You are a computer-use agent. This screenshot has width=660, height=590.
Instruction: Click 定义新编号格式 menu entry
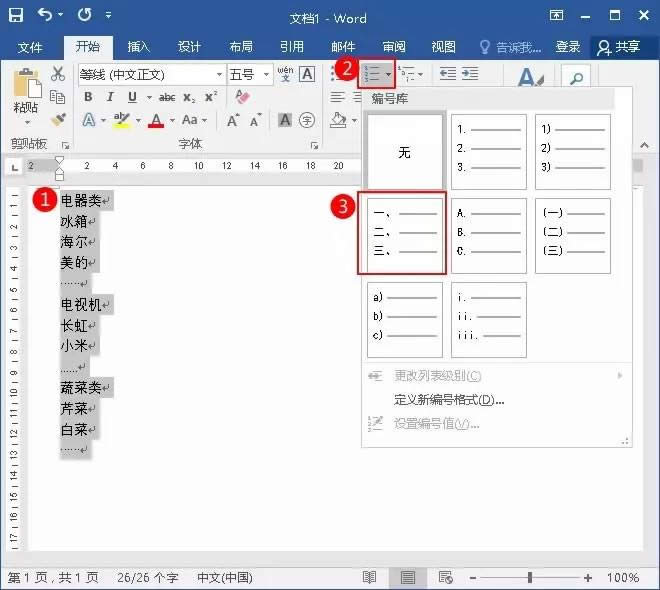(x=448, y=400)
